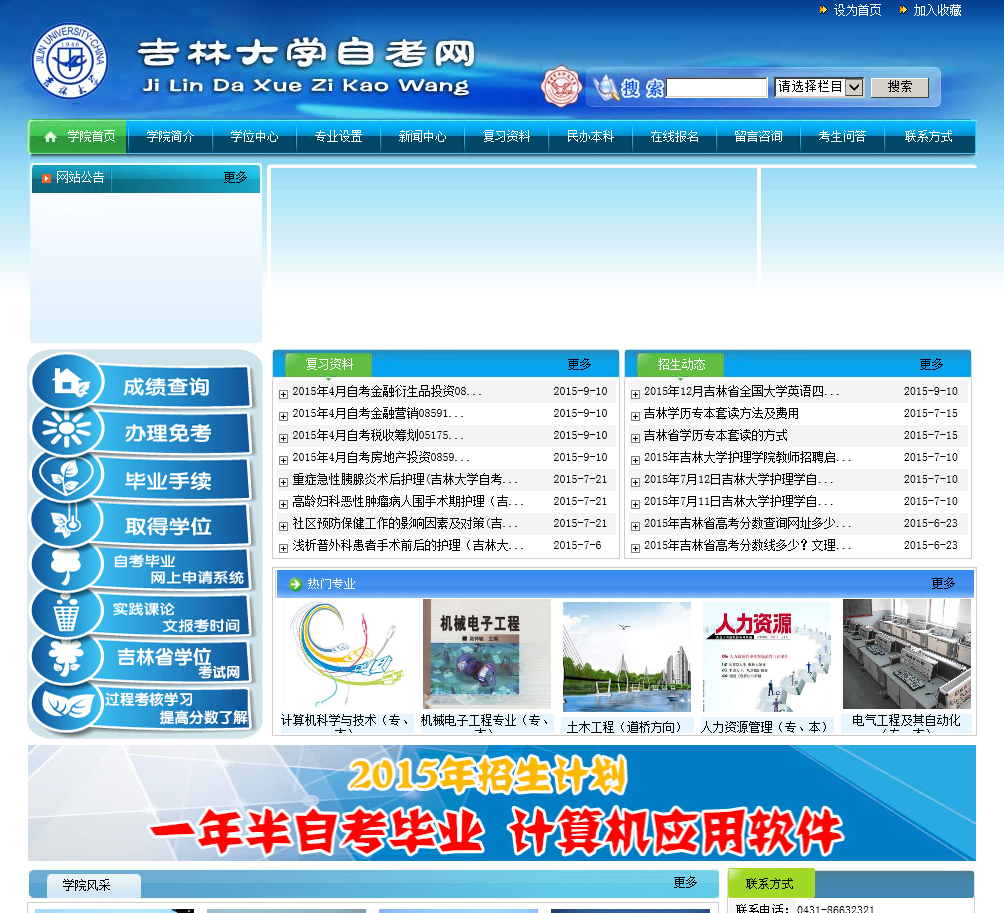Click the flower icon beside 吉林省学位考试网

point(66,658)
